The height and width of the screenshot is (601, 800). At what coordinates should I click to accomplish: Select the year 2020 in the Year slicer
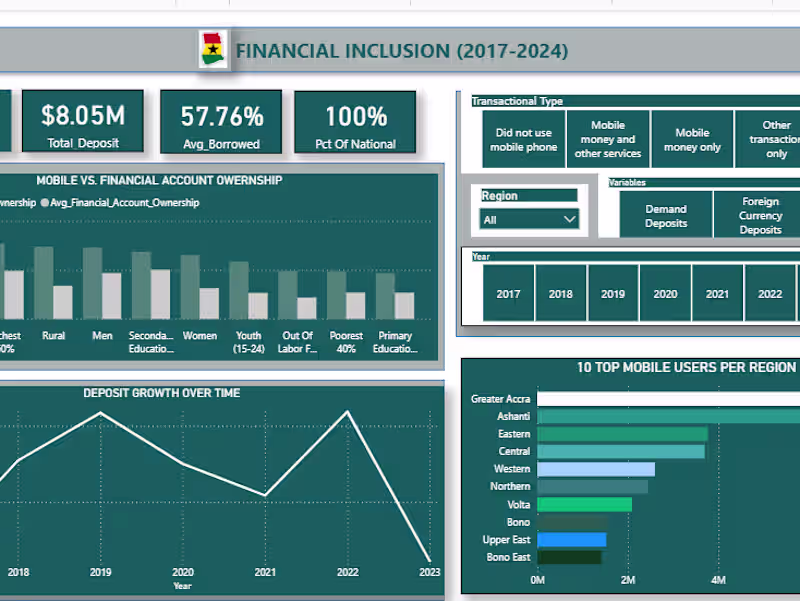coord(665,293)
